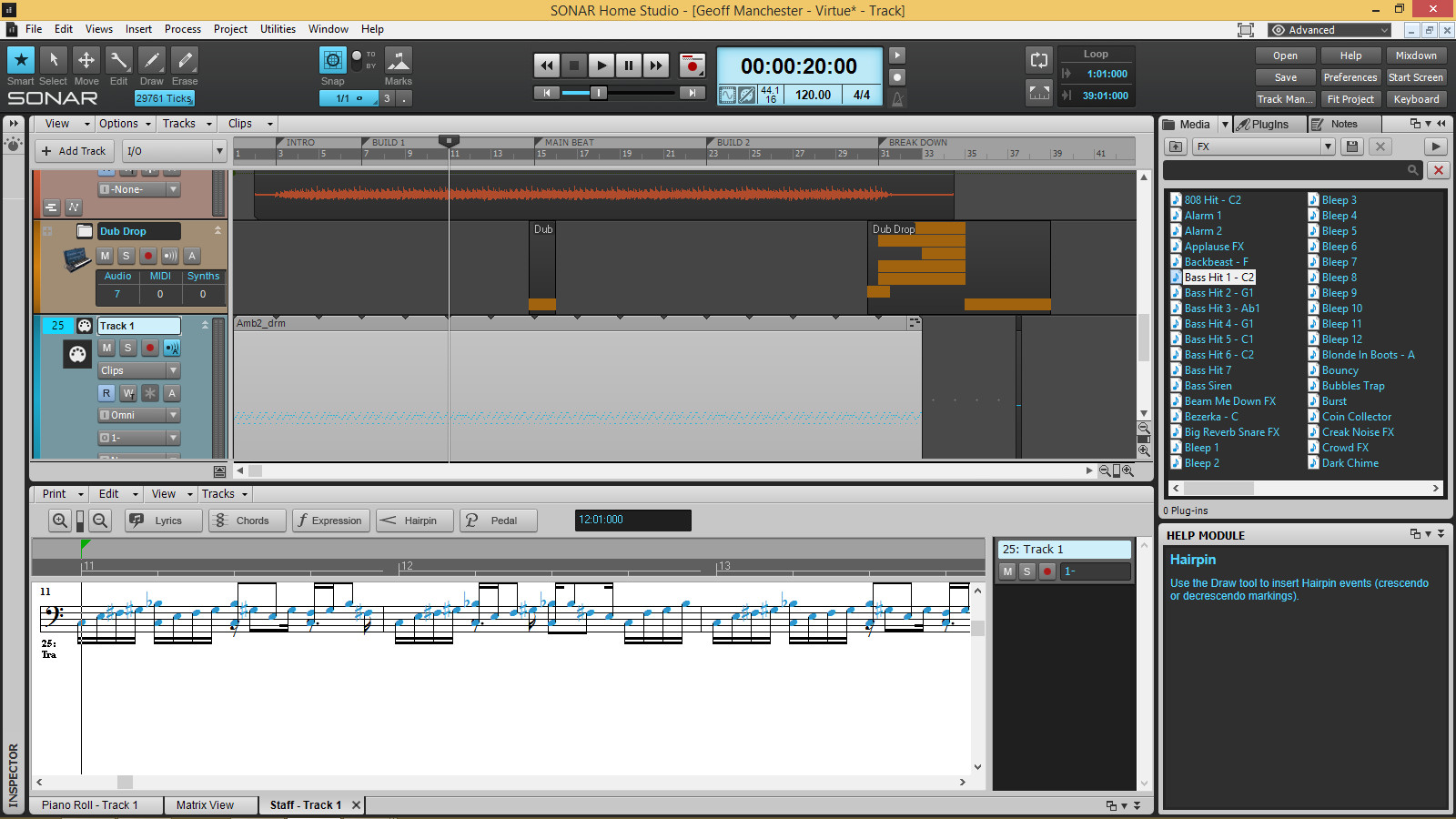Solo Track 1
The width and height of the screenshot is (1456, 819).
[127, 348]
